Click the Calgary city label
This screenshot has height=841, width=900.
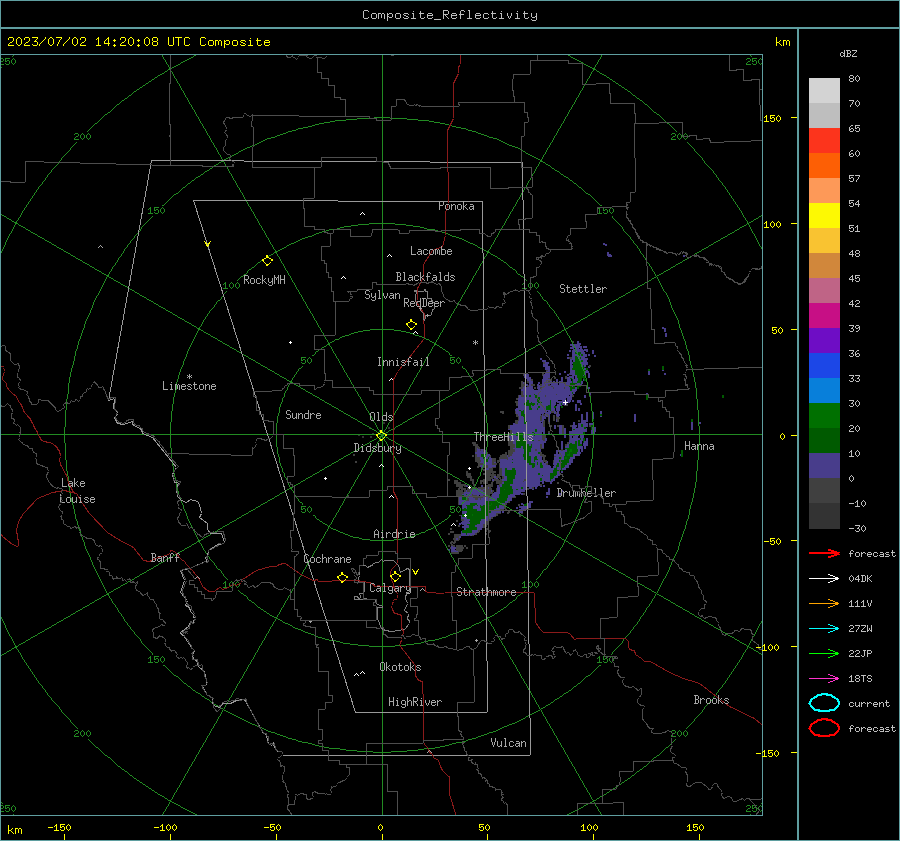[x=390, y=588]
